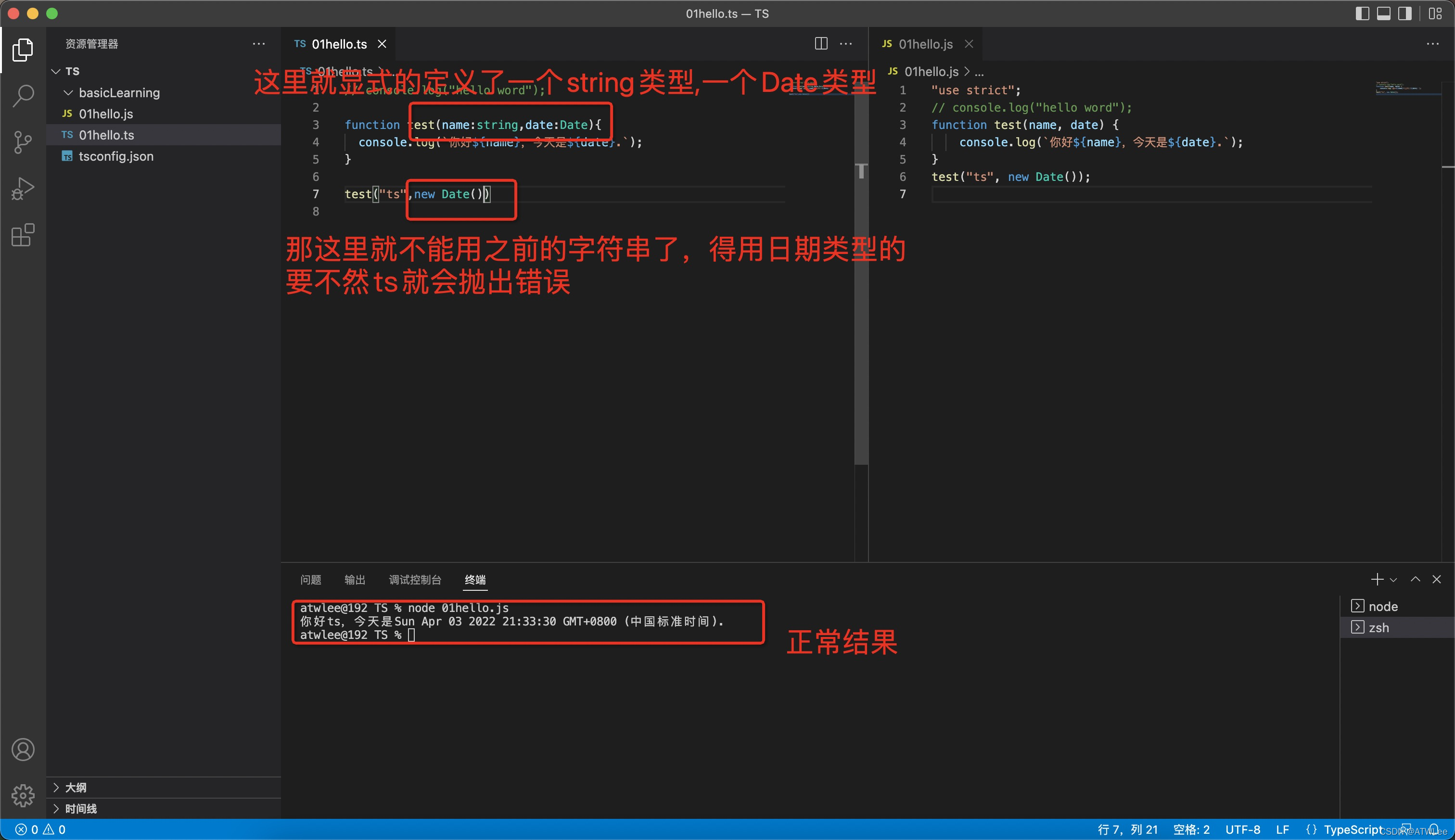The image size is (1455, 840).
Task: Open the Extensions view
Action: point(23,235)
